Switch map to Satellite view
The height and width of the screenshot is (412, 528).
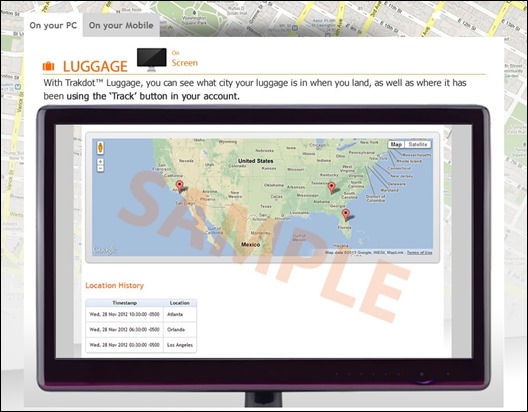[418, 144]
